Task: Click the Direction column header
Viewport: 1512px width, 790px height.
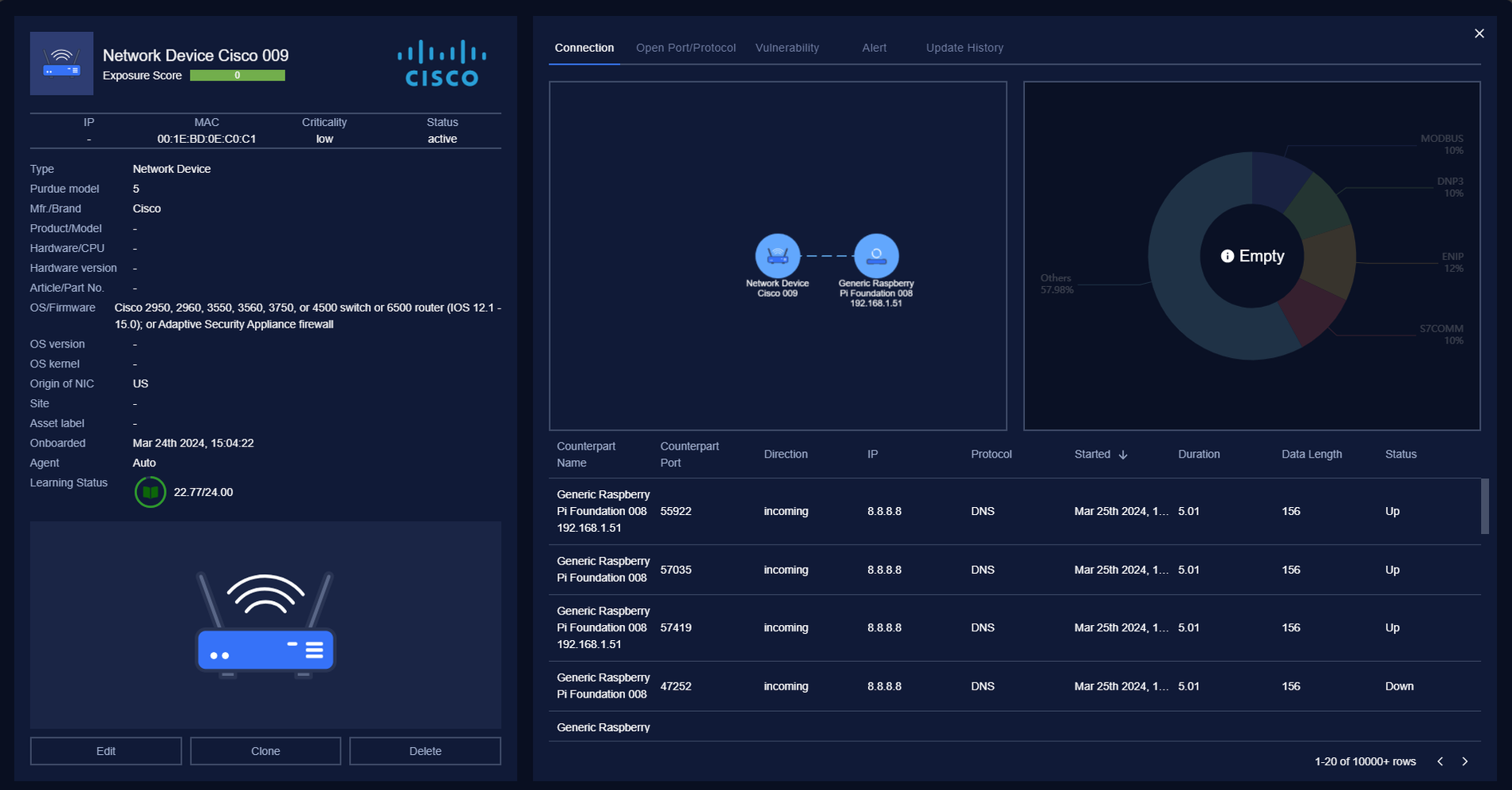Action: click(x=786, y=454)
